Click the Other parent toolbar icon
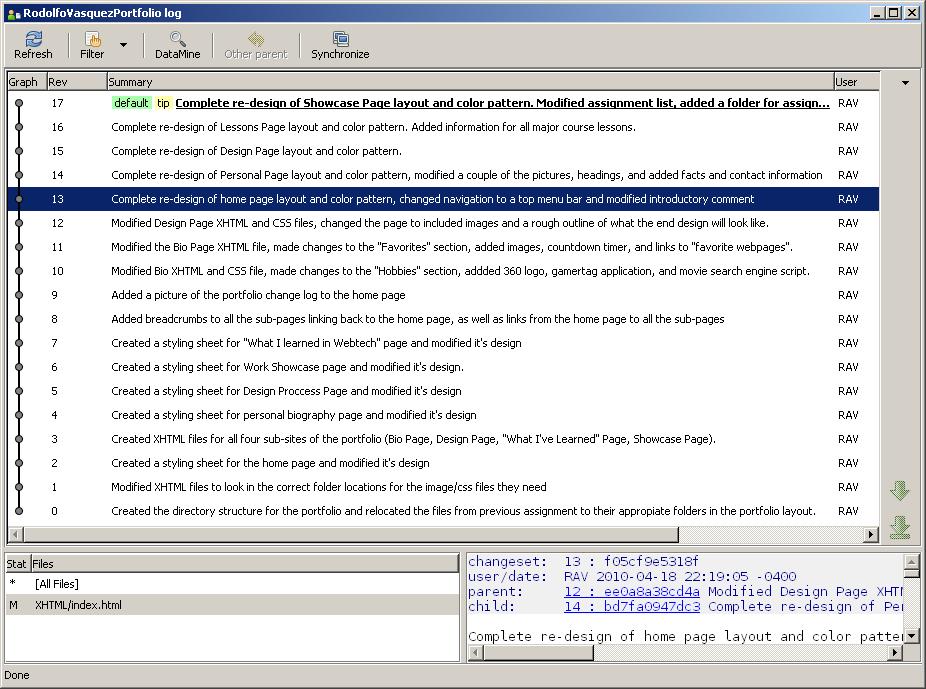 (256, 45)
